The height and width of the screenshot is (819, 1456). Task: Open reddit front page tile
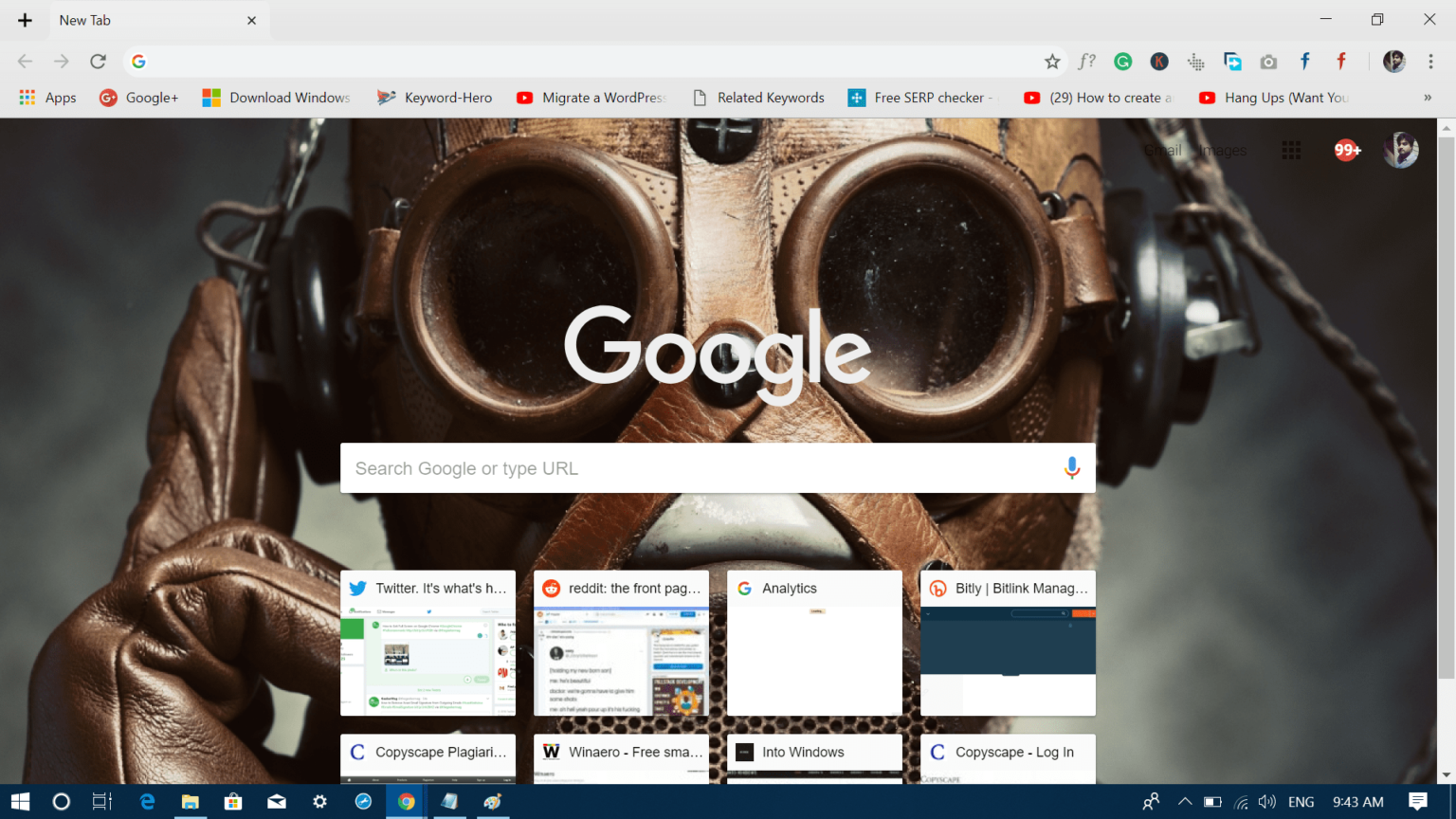pos(622,643)
